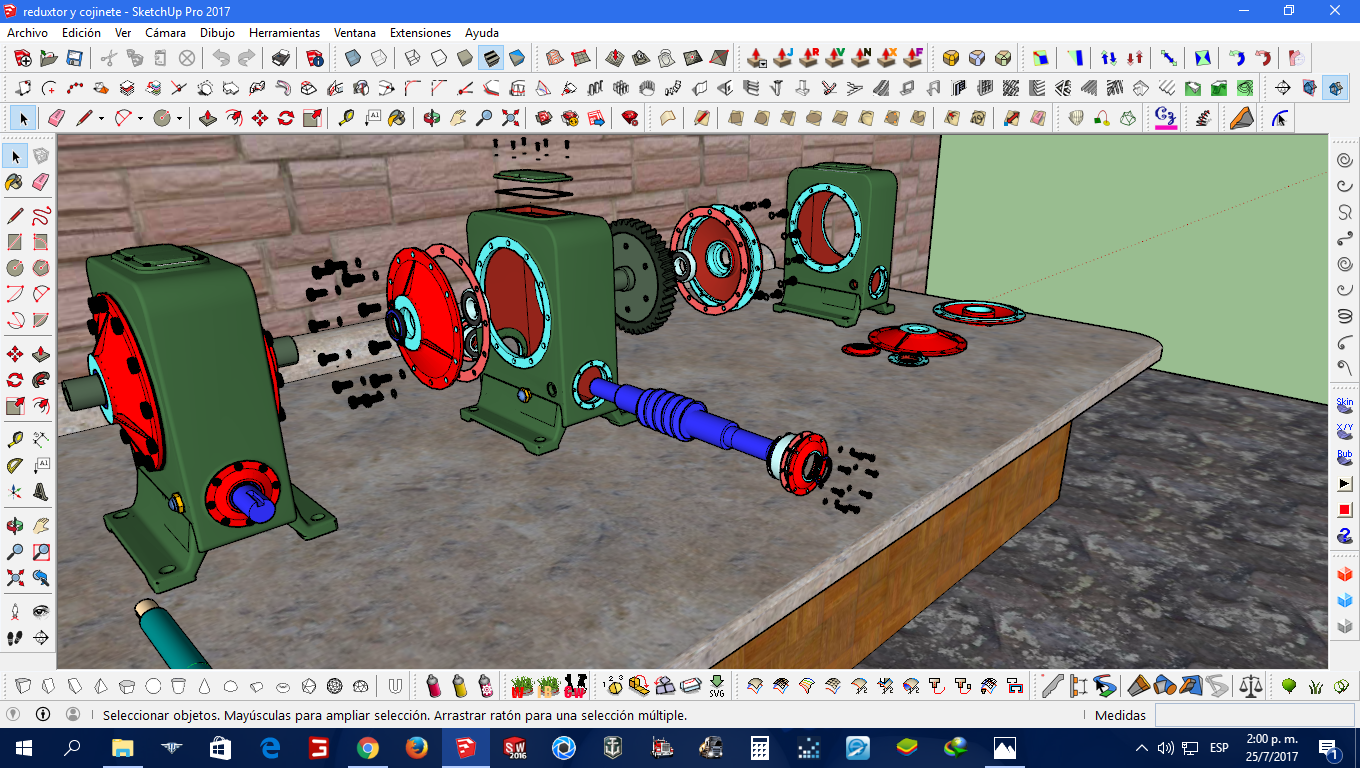
Task: Click Zoom Extents in top toolbar
Action: pyautogui.click(x=510, y=118)
